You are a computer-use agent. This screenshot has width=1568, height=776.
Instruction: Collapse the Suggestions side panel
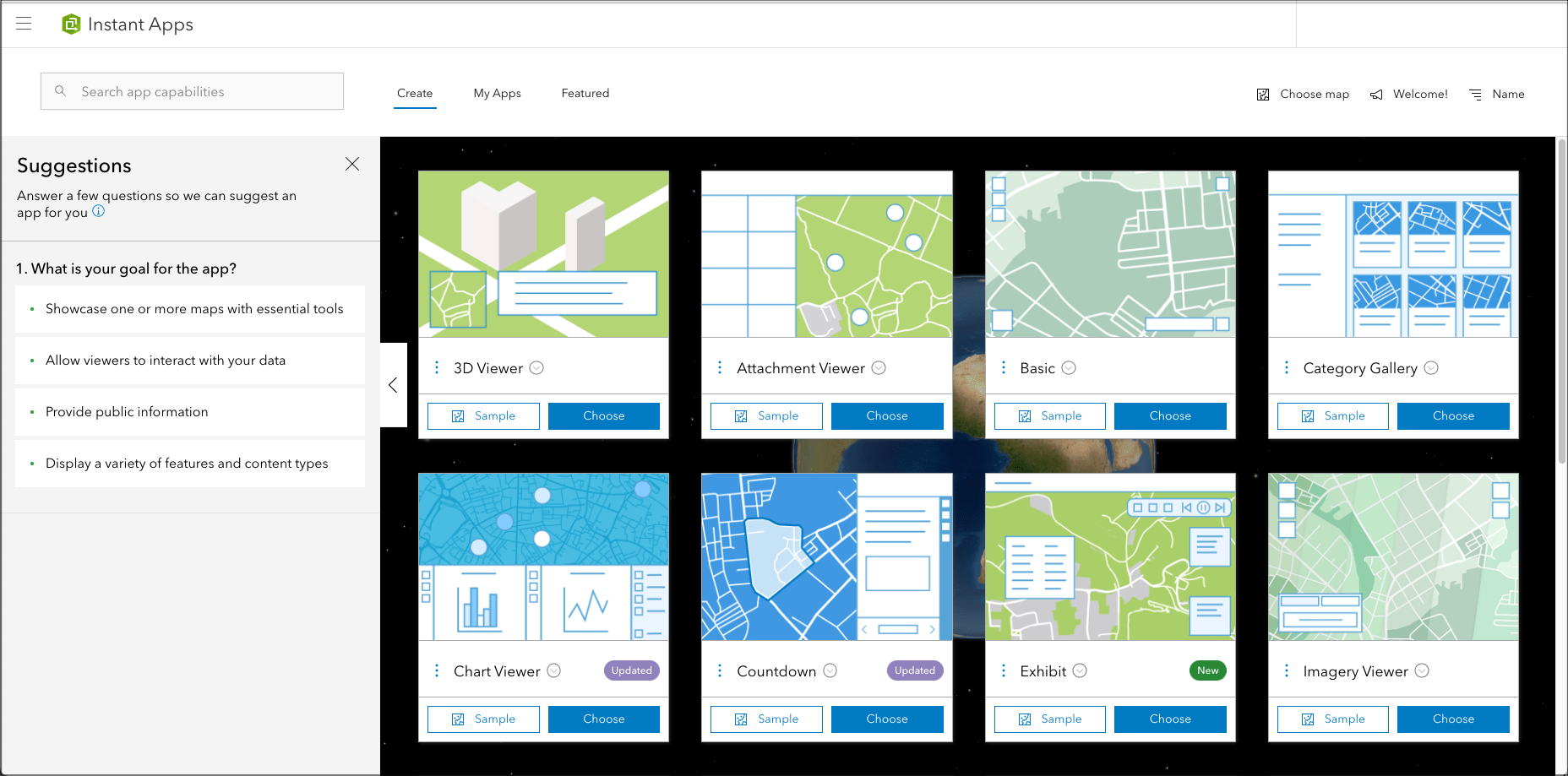coord(393,385)
